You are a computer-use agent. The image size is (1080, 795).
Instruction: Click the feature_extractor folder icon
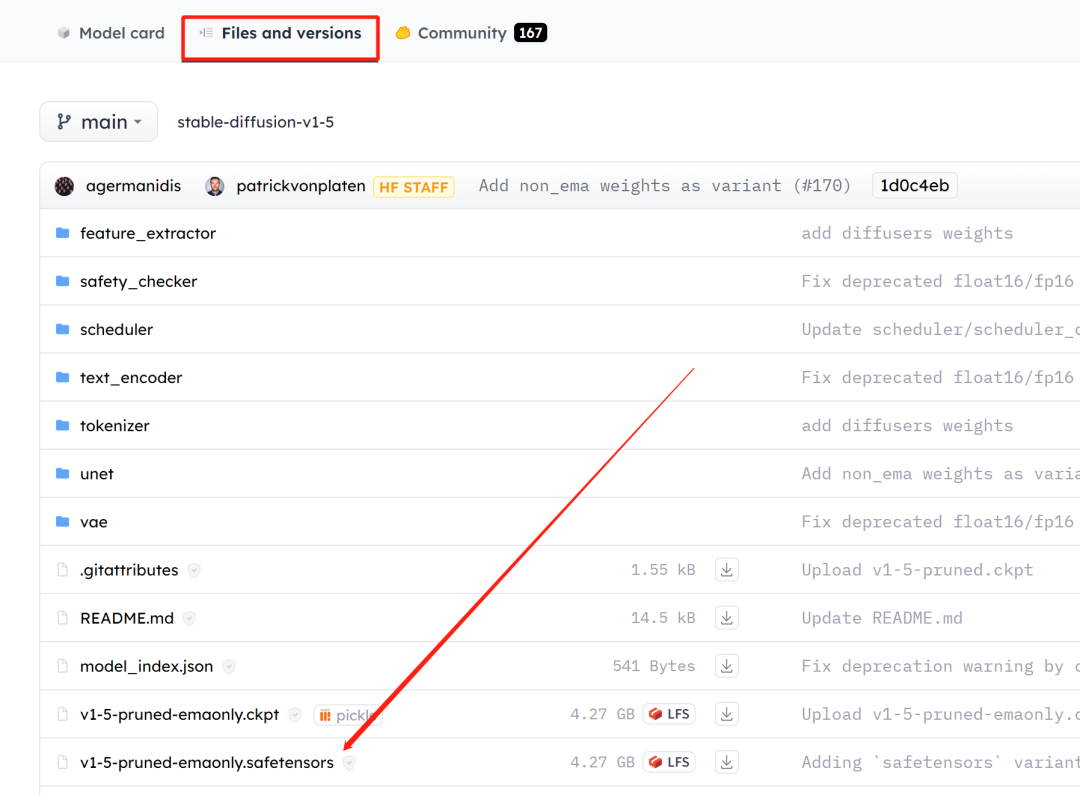click(63, 233)
